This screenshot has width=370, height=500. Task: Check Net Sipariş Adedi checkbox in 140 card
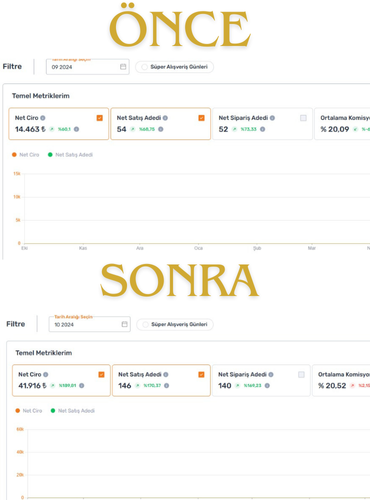(x=301, y=375)
